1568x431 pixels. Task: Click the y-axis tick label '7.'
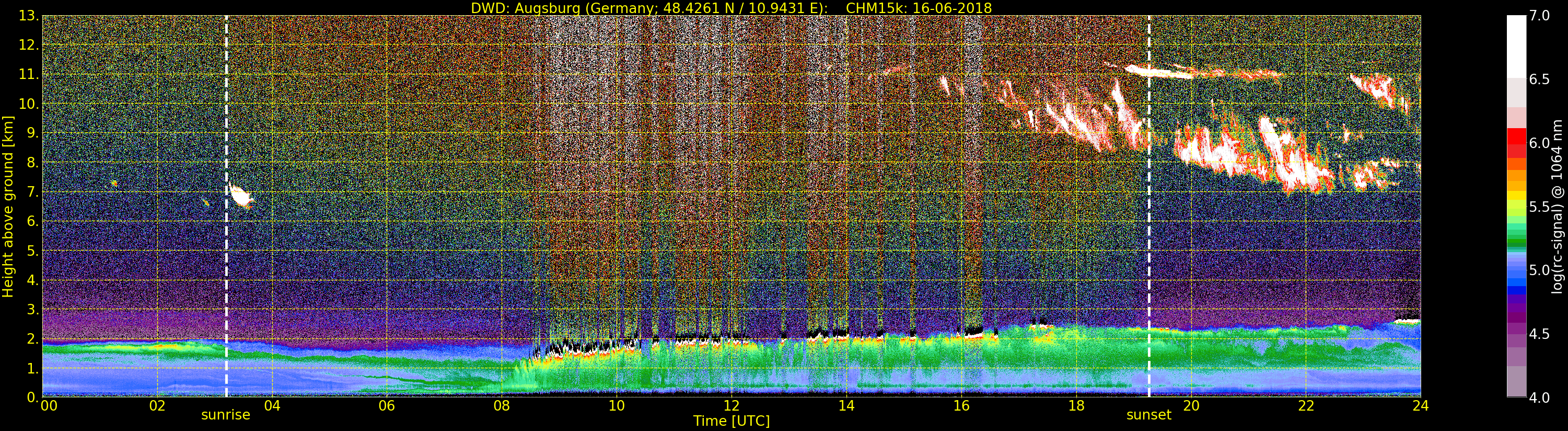(x=33, y=192)
